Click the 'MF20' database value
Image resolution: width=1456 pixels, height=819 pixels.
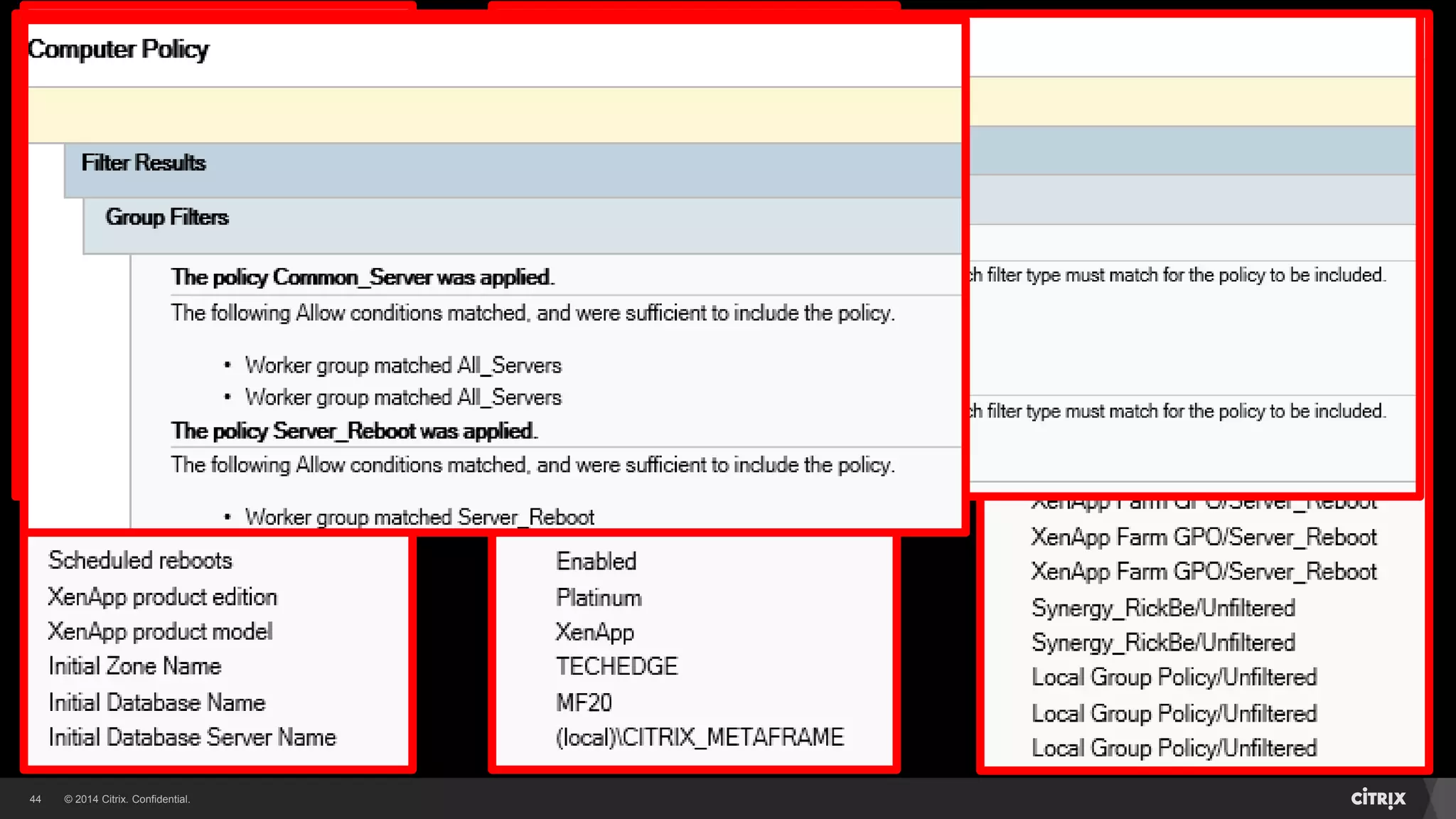click(584, 702)
